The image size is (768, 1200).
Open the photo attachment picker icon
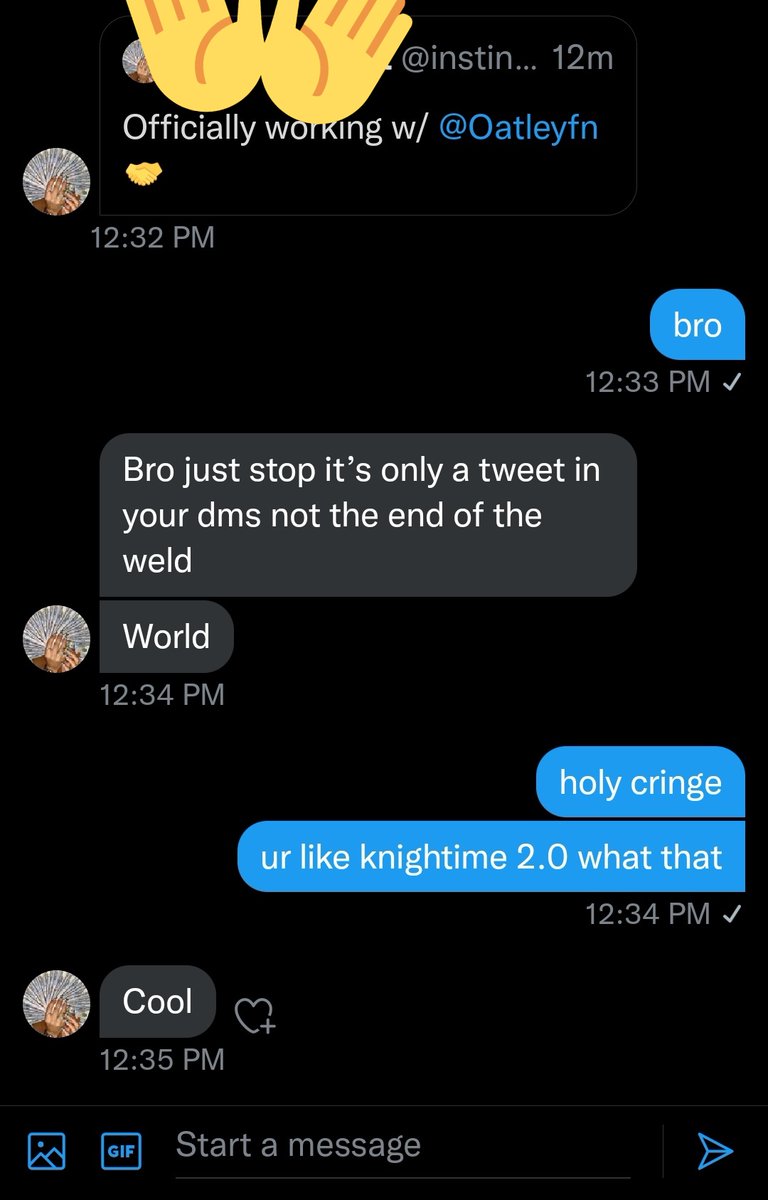tap(46, 1150)
